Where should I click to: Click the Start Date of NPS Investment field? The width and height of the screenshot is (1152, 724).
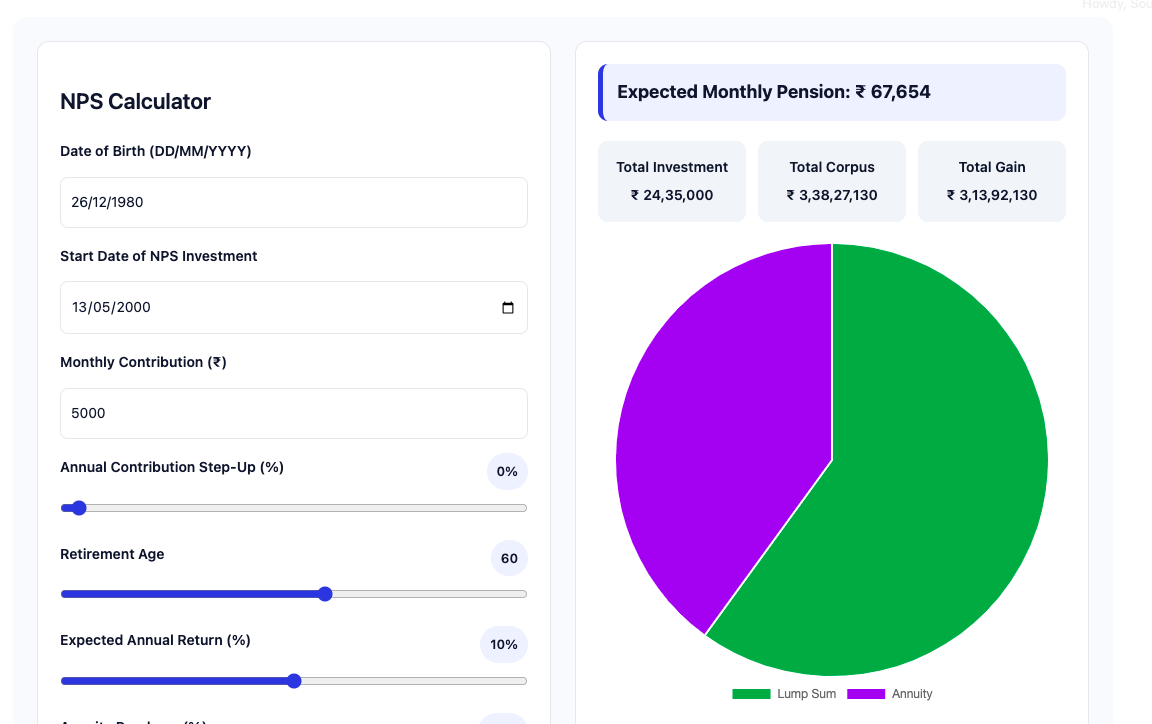(x=294, y=307)
